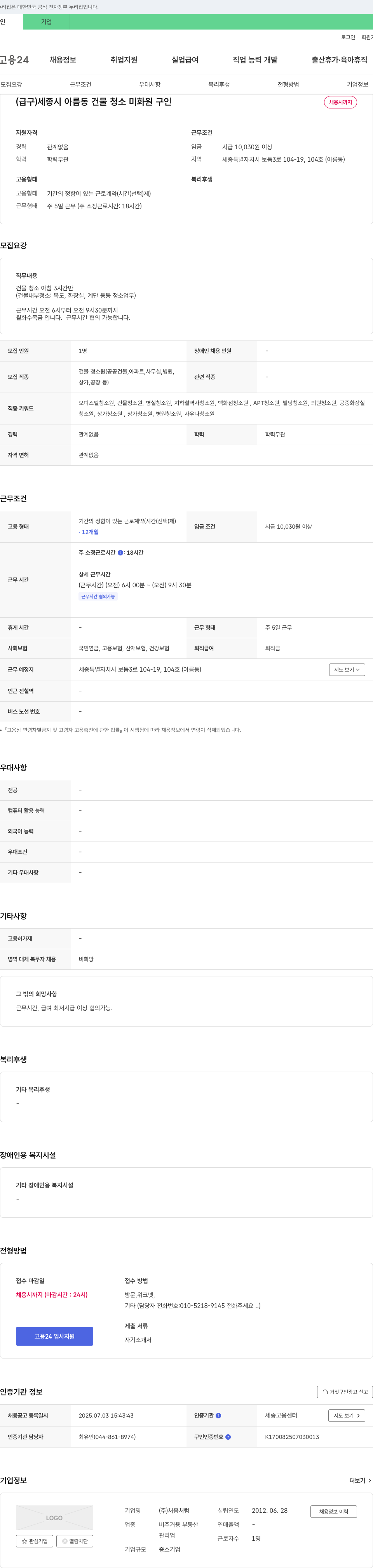Click the 주 소정근로시간 help icon
The image size is (373, 1568).
click(x=120, y=553)
